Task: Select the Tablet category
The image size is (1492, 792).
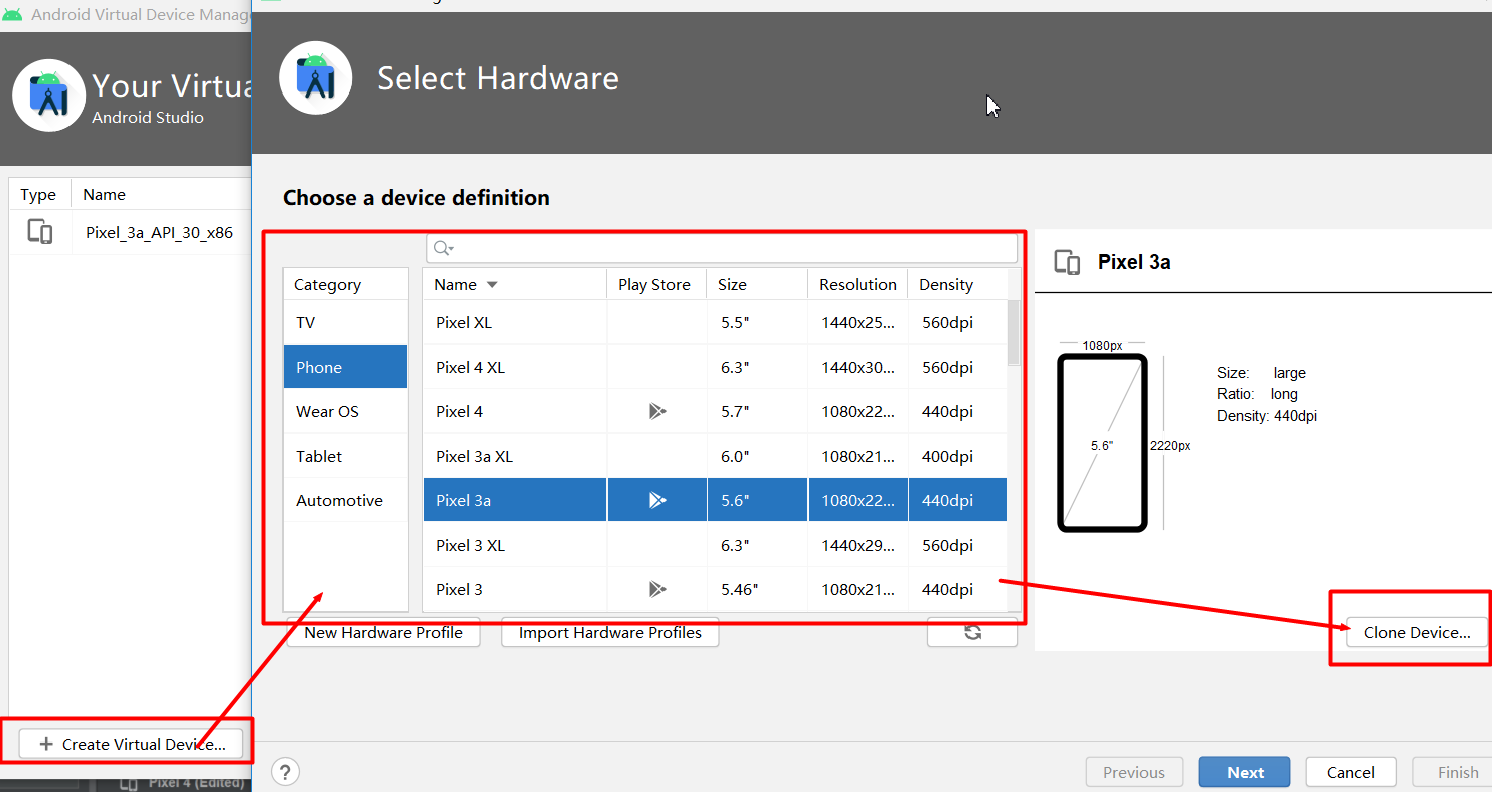Action: click(x=346, y=456)
